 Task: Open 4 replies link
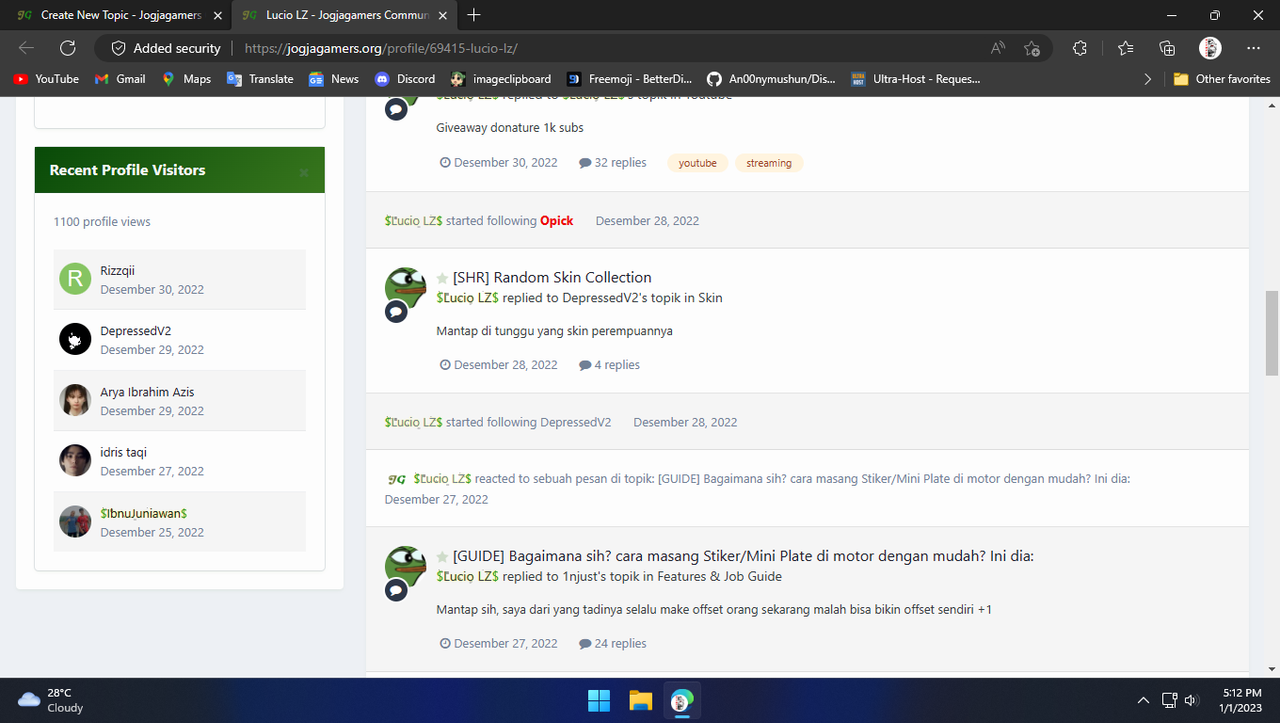pos(609,365)
